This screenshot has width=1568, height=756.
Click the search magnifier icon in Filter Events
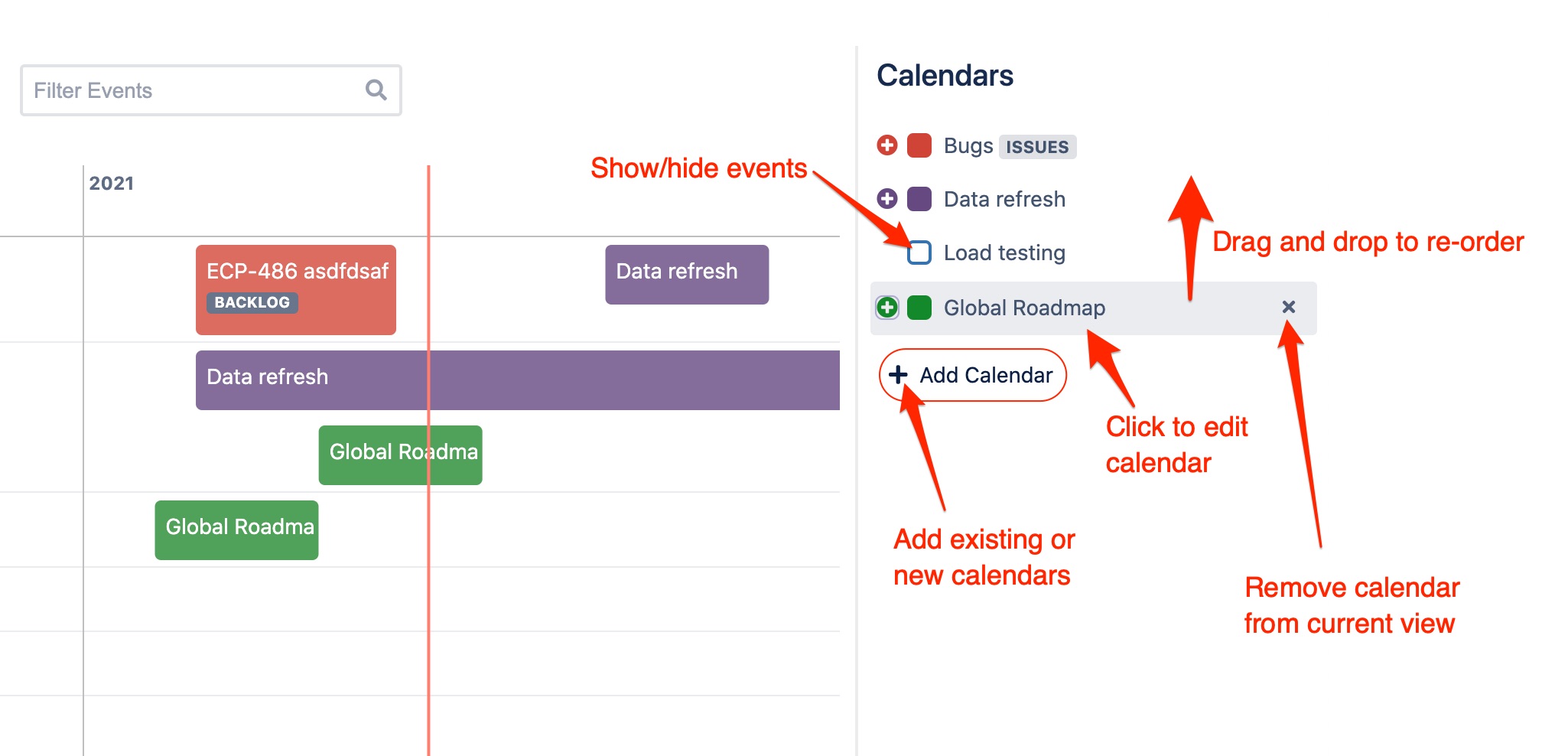pyautogui.click(x=376, y=90)
